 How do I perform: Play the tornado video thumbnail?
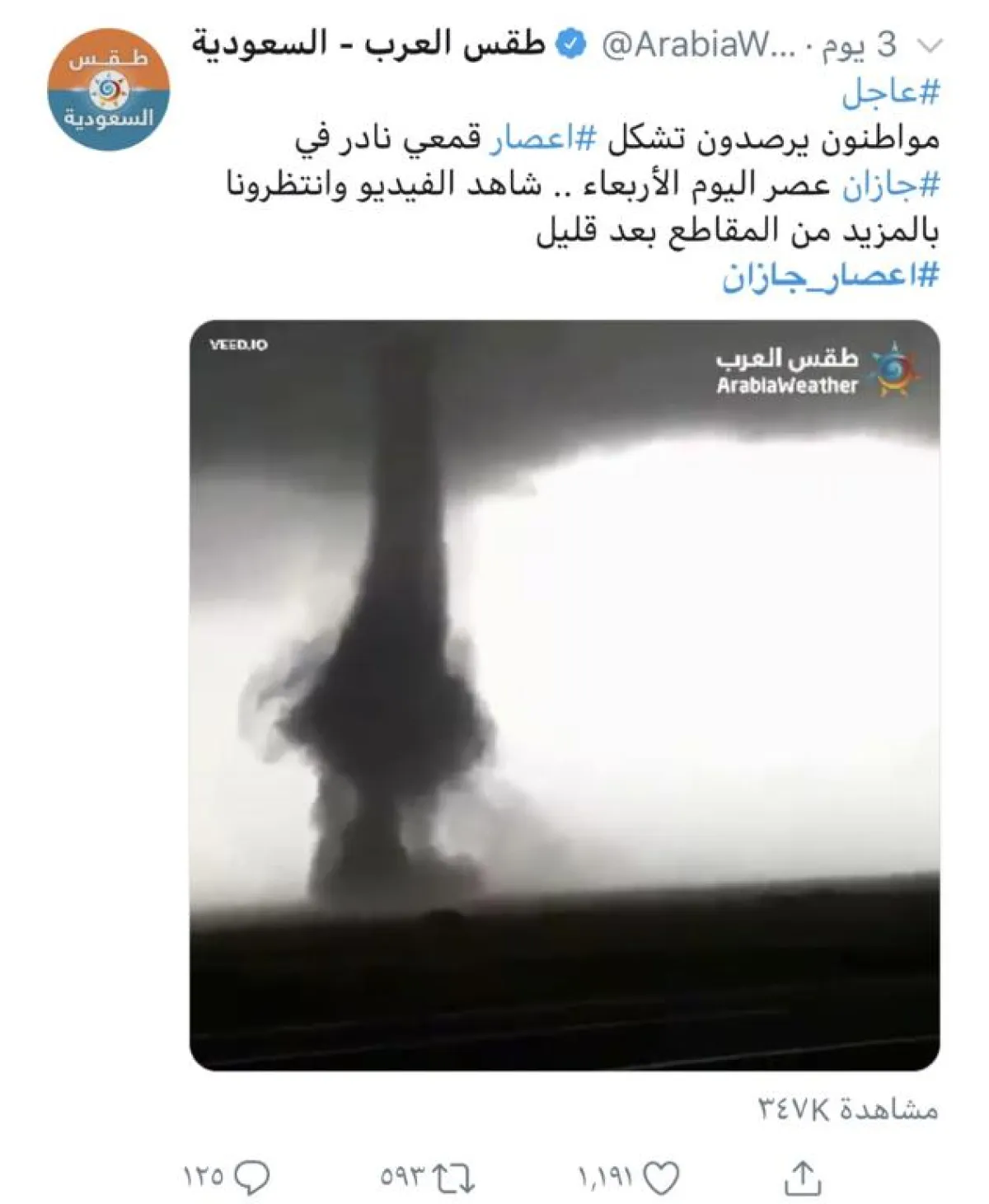click(565, 695)
